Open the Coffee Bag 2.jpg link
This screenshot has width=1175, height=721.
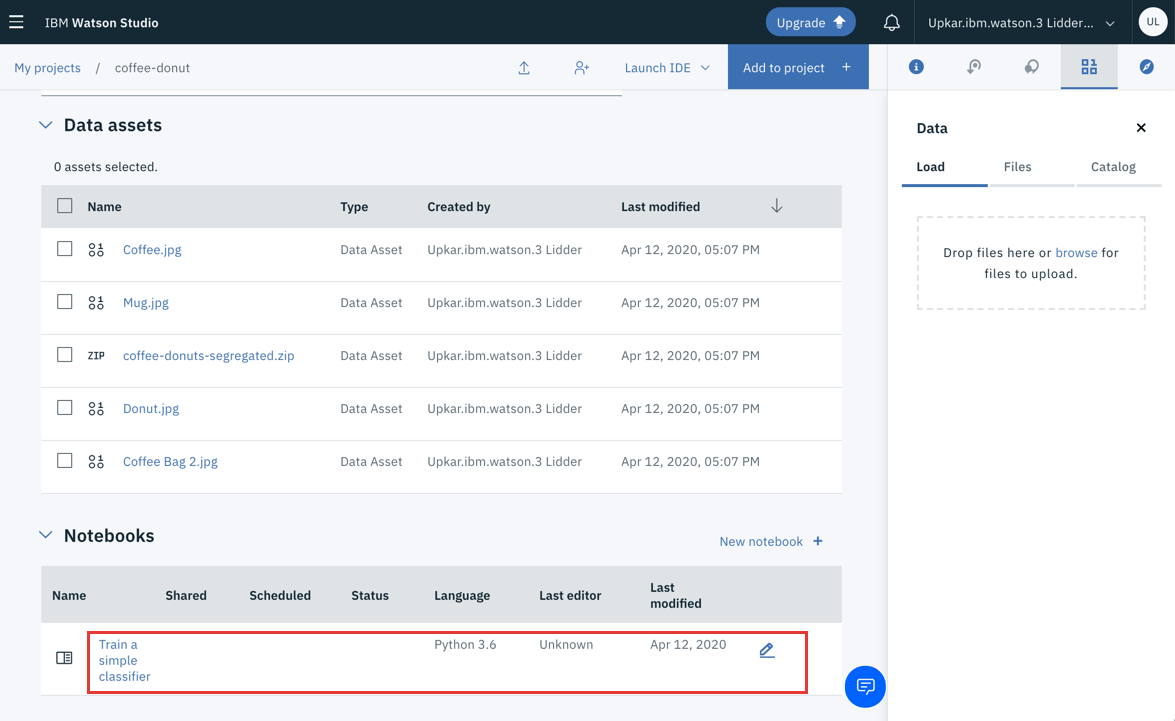(x=170, y=462)
